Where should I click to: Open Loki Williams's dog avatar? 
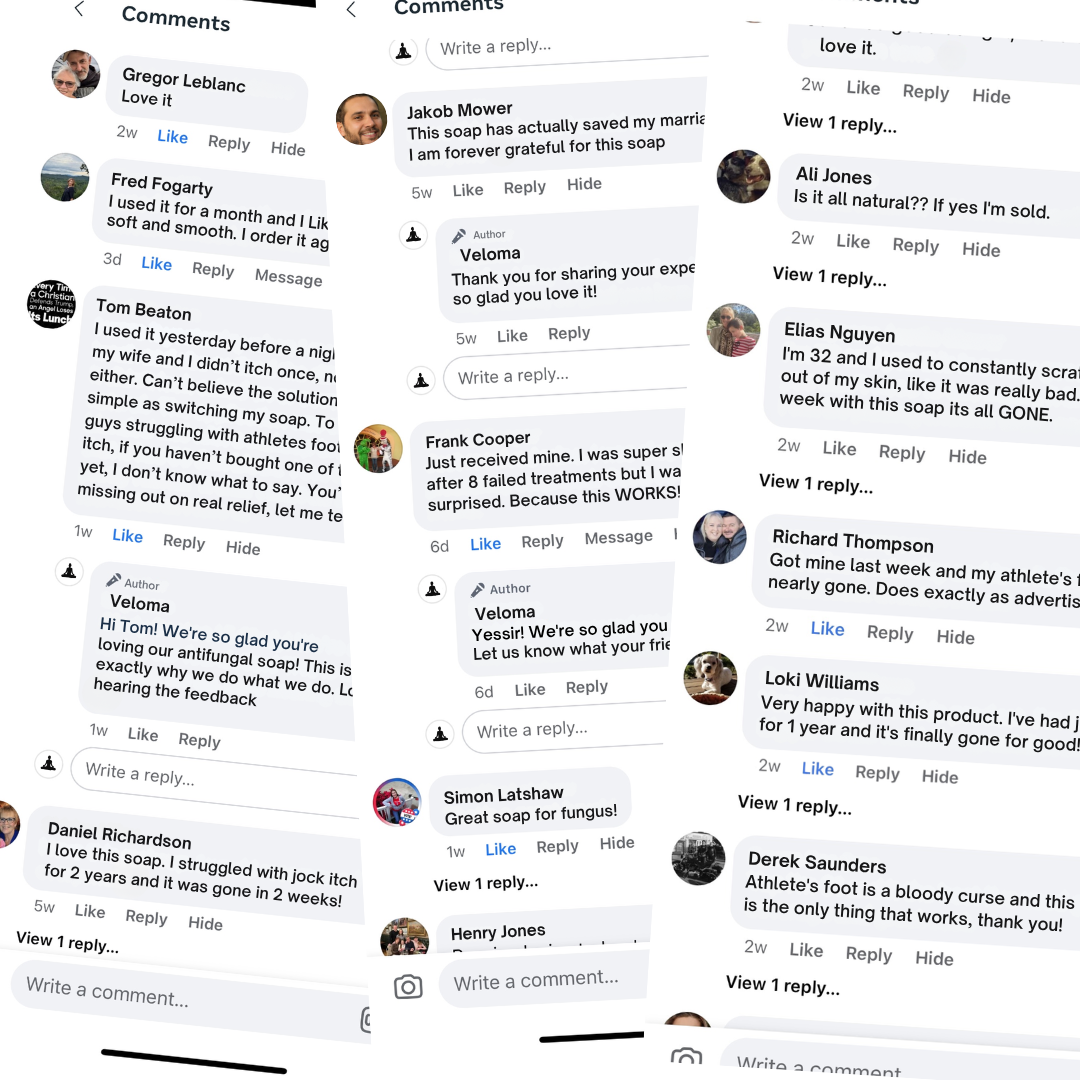click(710, 679)
